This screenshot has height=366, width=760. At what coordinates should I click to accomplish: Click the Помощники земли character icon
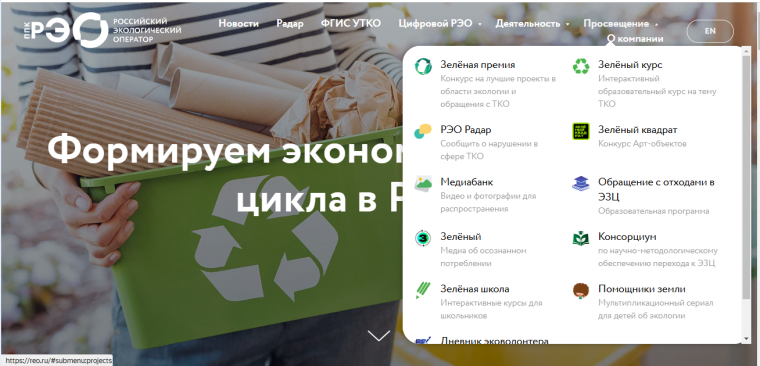(581, 290)
